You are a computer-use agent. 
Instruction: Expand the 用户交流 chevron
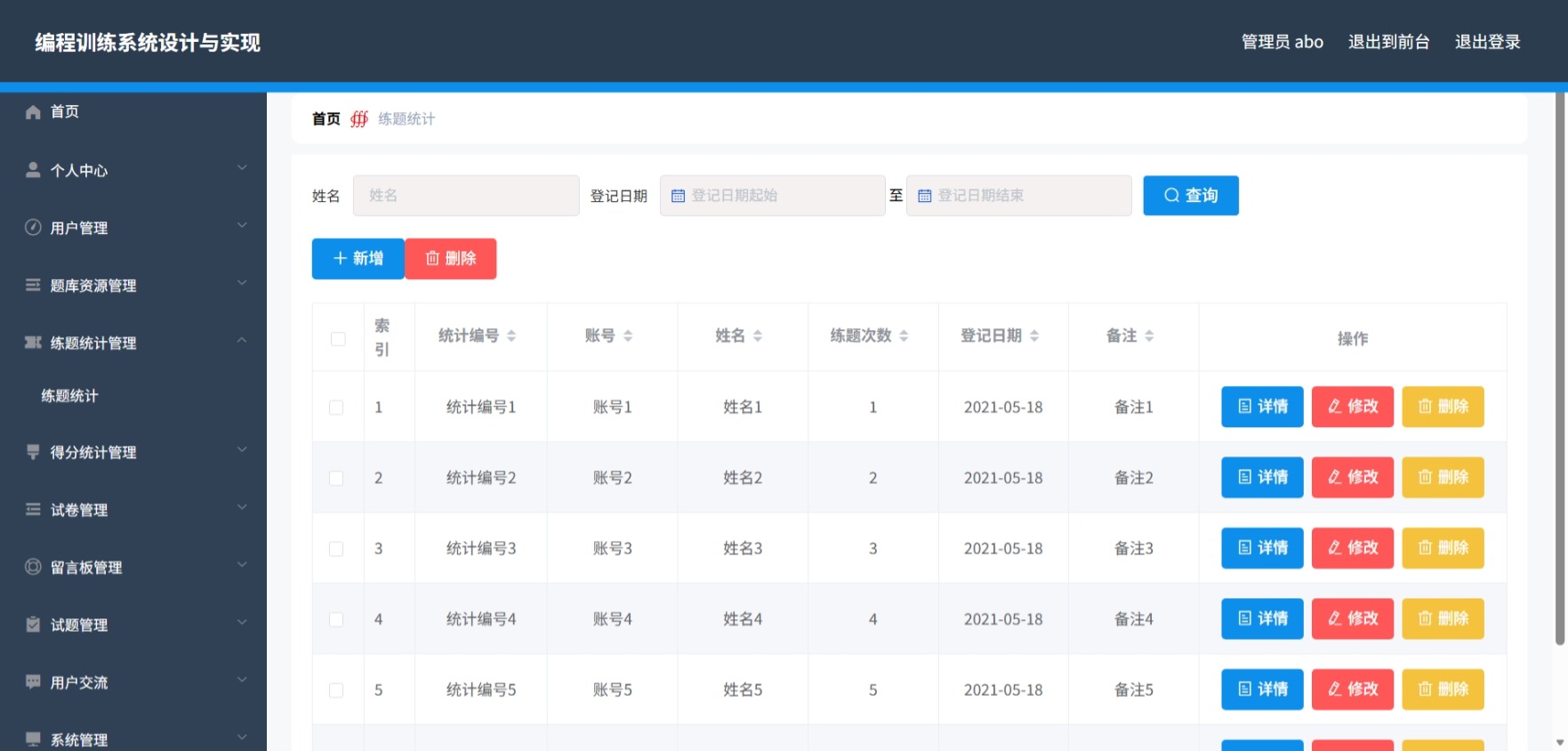tap(242, 680)
